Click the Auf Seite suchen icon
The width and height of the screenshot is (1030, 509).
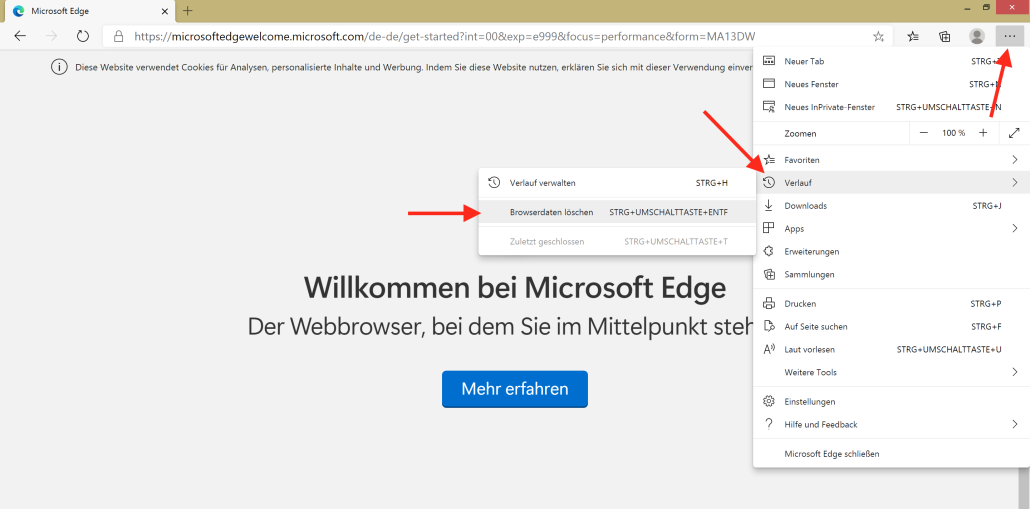point(769,326)
